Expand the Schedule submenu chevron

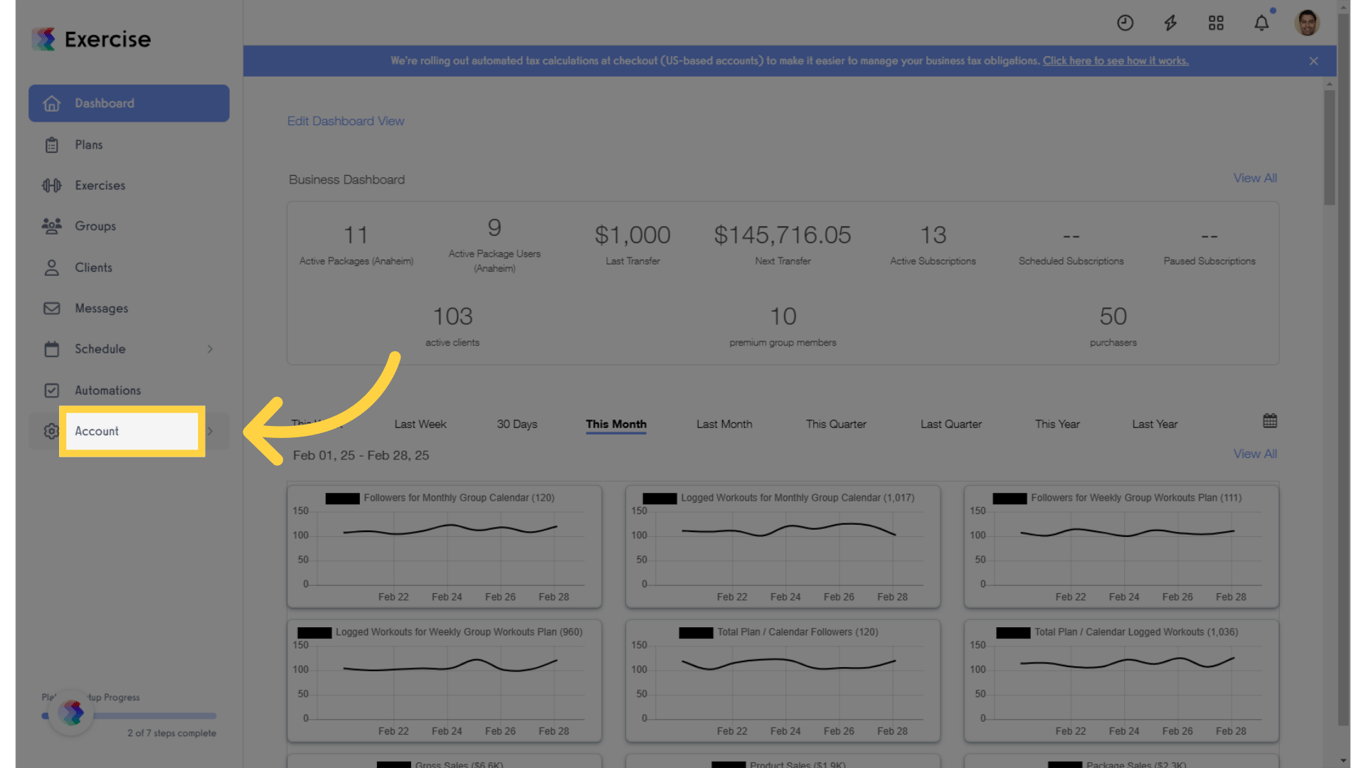[x=210, y=349]
